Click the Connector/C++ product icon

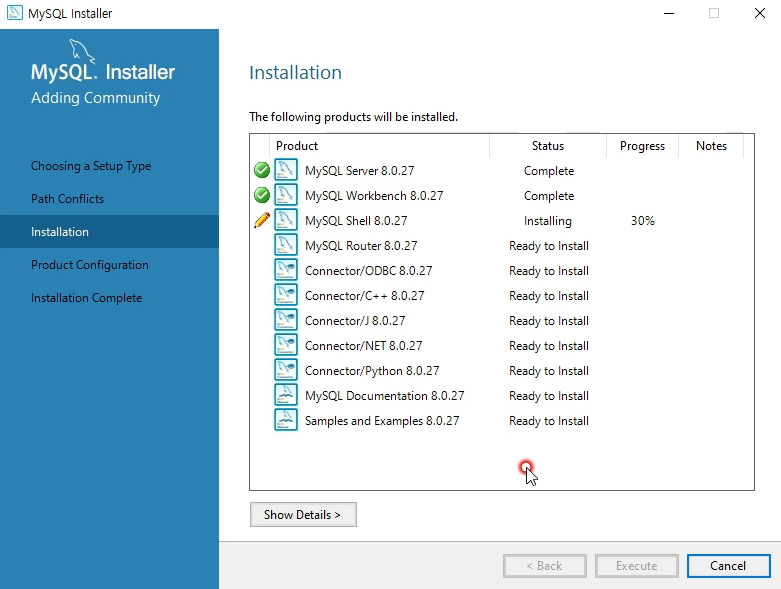coord(286,295)
